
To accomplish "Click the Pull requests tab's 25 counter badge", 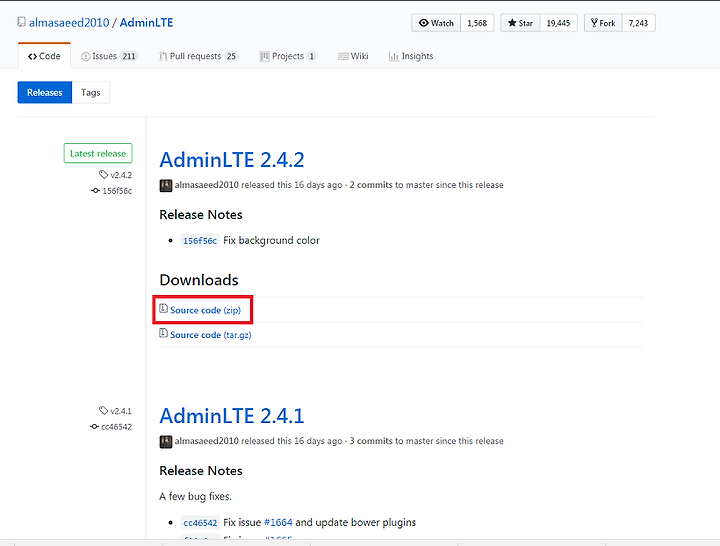I will (231, 56).
